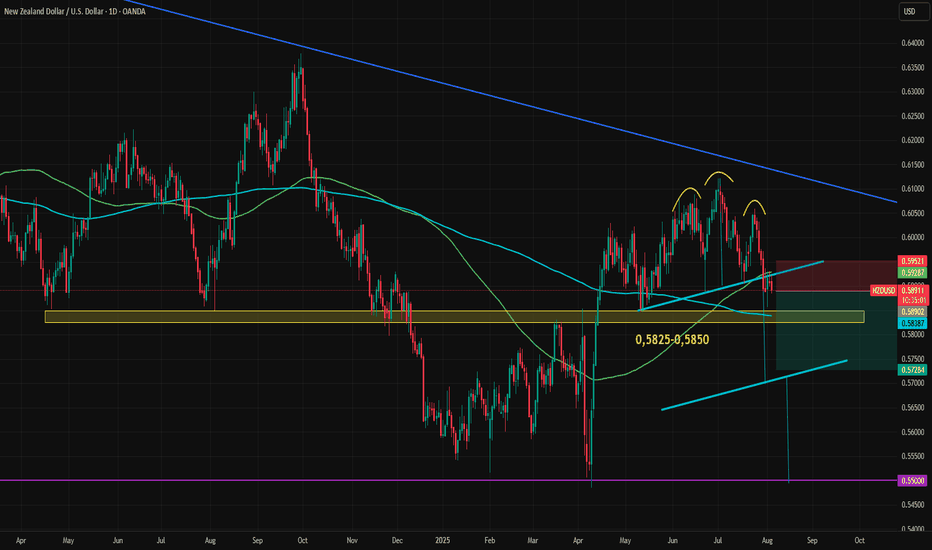Select the yellow support zone rectangle
Image resolution: width=932 pixels, height=550 pixels.
click(x=455, y=317)
